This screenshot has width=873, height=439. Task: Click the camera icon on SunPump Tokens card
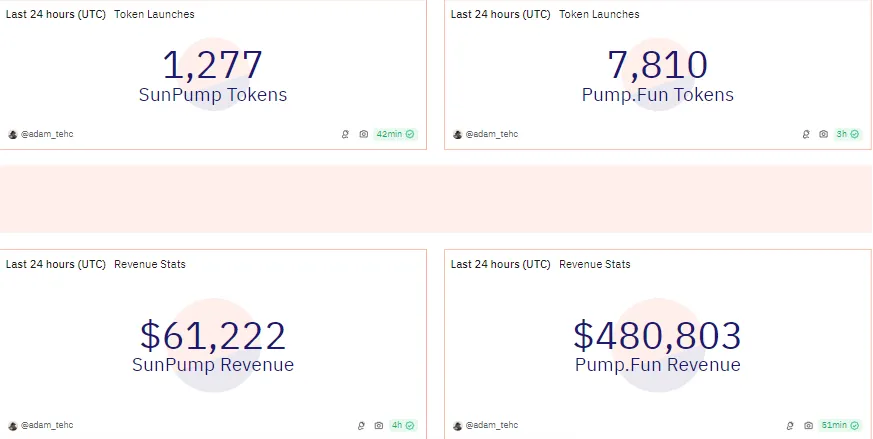click(364, 134)
